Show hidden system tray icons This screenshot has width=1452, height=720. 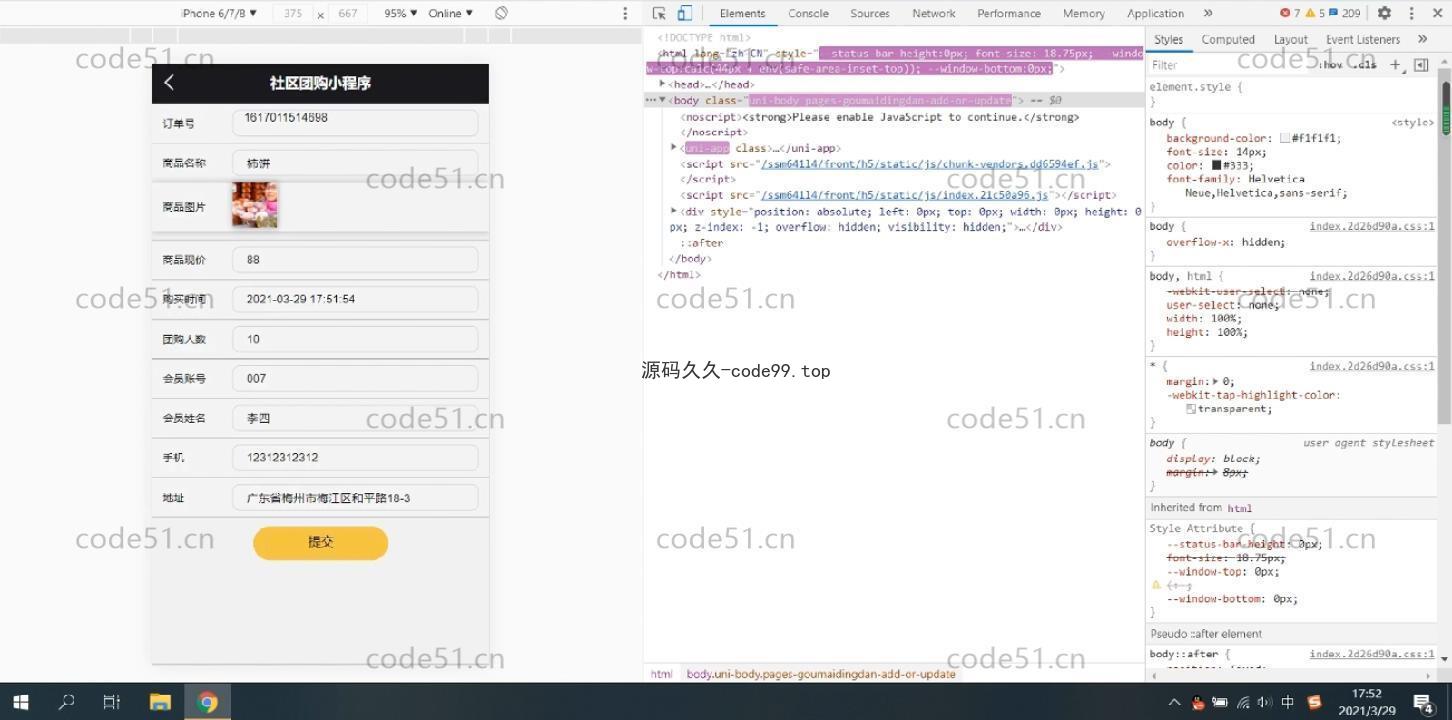pos(1175,702)
